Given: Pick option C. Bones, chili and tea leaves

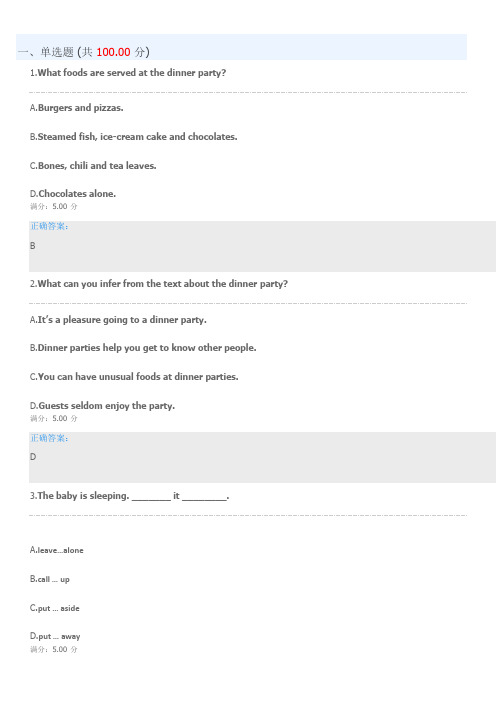Looking at the screenshot, I should coord(93,166).
